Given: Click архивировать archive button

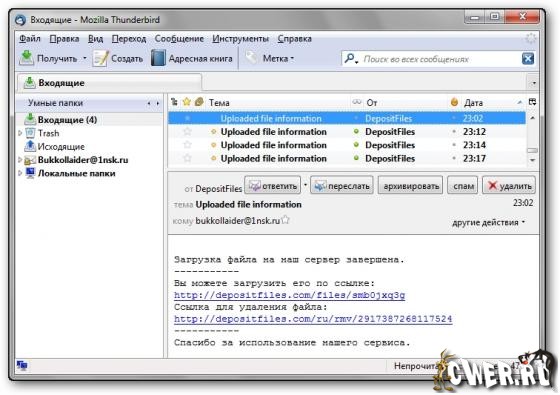Looking at the screenshot, I should [410, 185].
